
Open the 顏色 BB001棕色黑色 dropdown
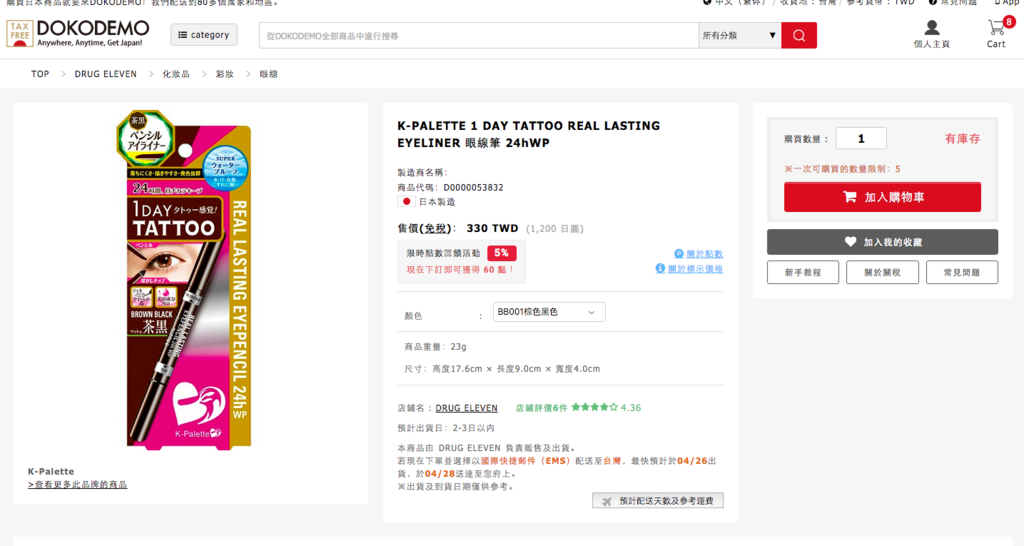tap(549, 312)
